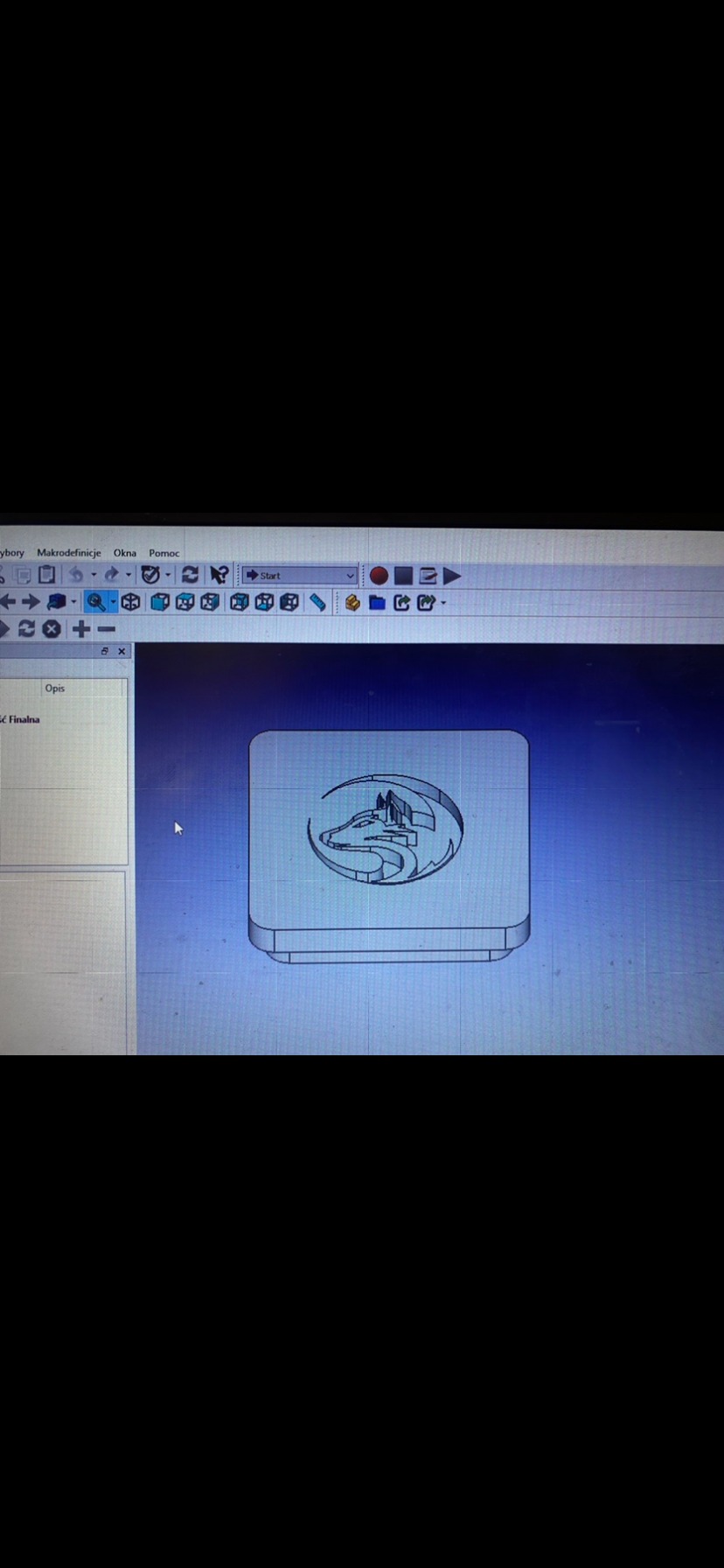This screenshot has height=1568, width=724.
Task: Set the isometric view cube
Action: [x=131, y=602]
